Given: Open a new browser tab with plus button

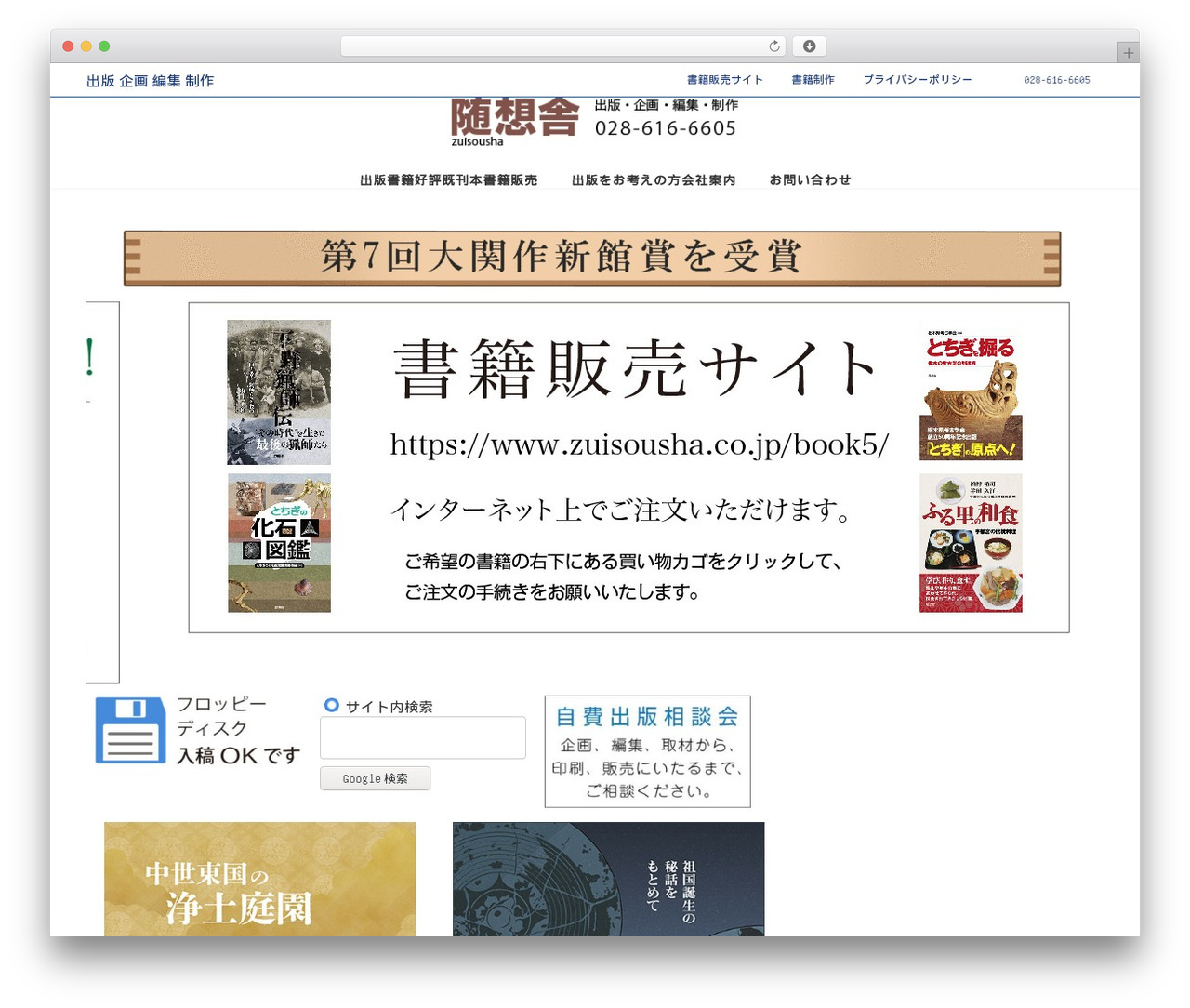Looking at the screenshot, I should 1128,53.
